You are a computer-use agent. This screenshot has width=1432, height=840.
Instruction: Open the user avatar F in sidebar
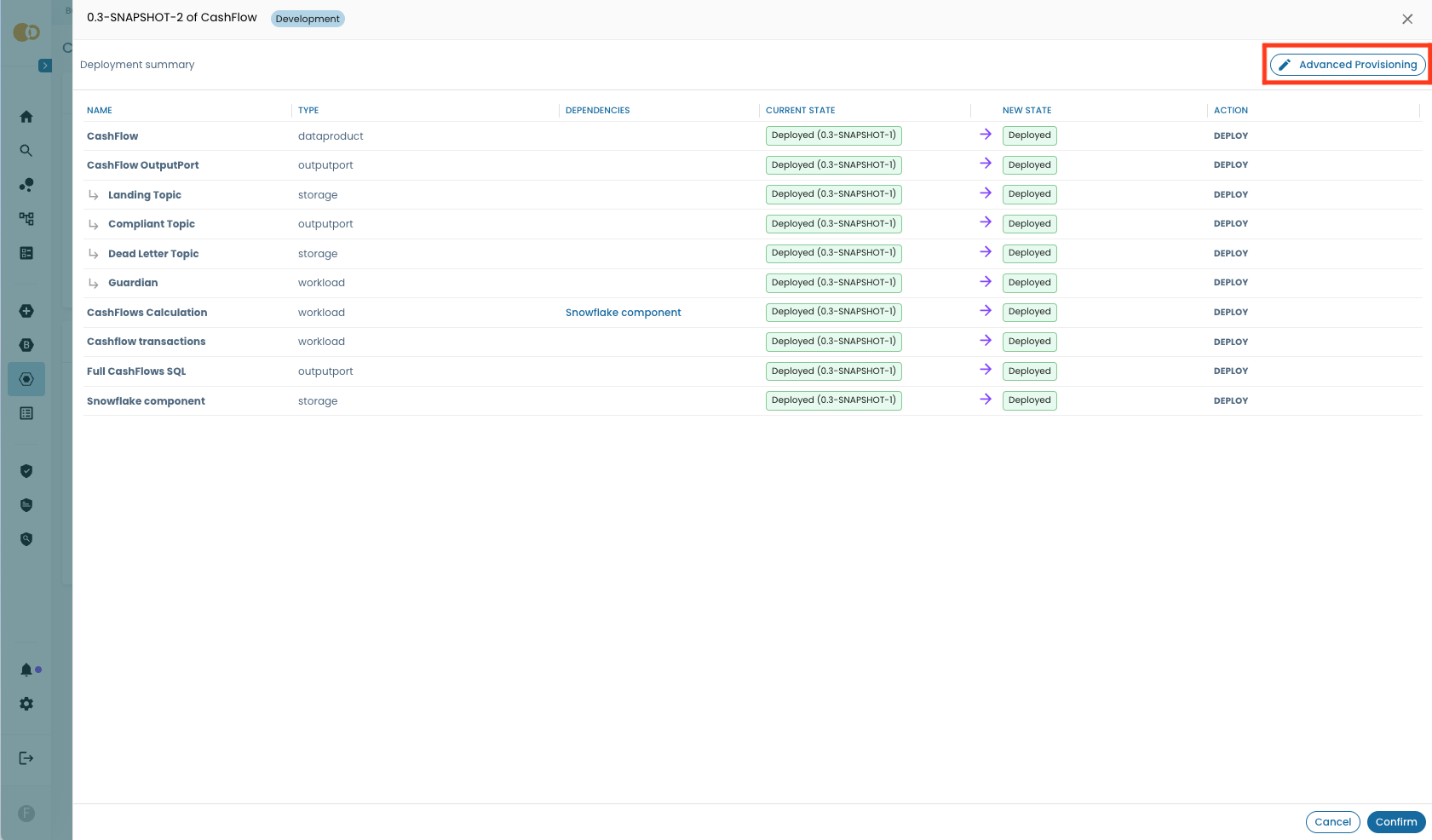point(26,814)
